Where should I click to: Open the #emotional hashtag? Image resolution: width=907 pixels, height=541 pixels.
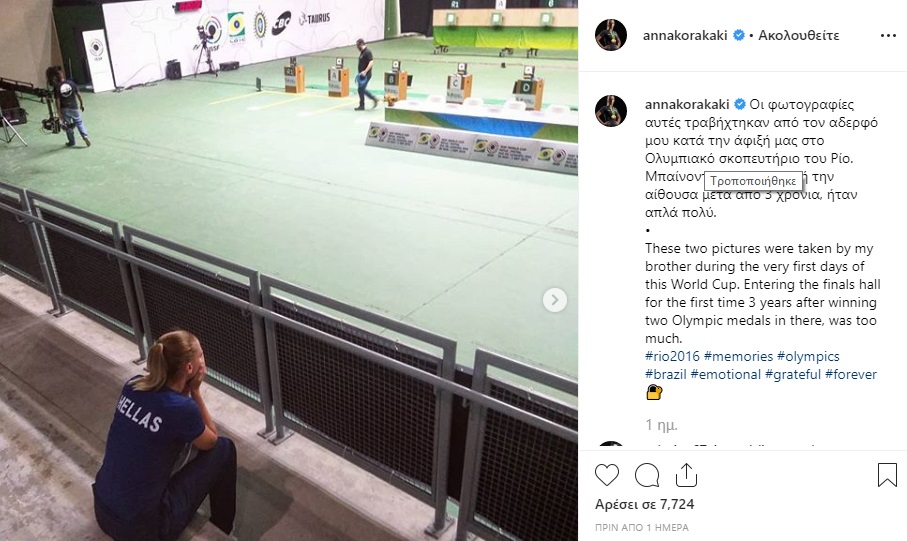point(725,374)
